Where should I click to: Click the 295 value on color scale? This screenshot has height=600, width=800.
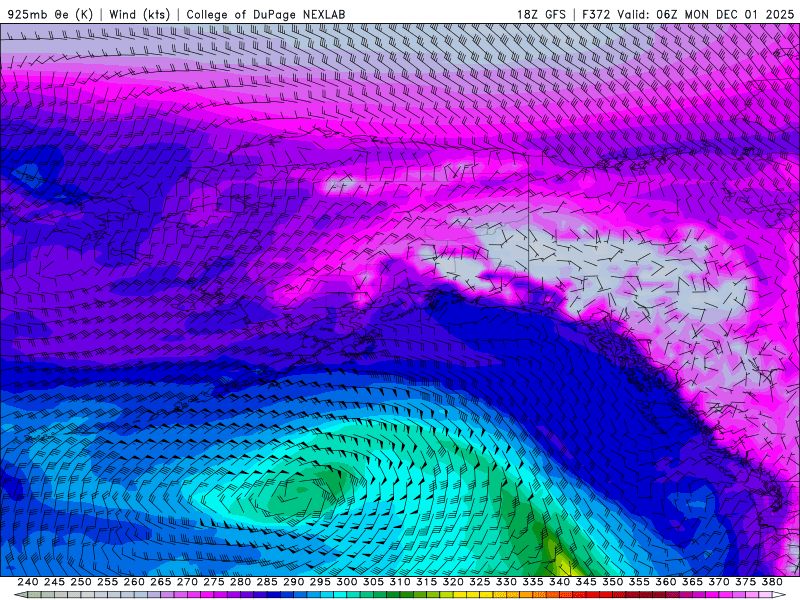pyautogui.click(x=320, y=582)
